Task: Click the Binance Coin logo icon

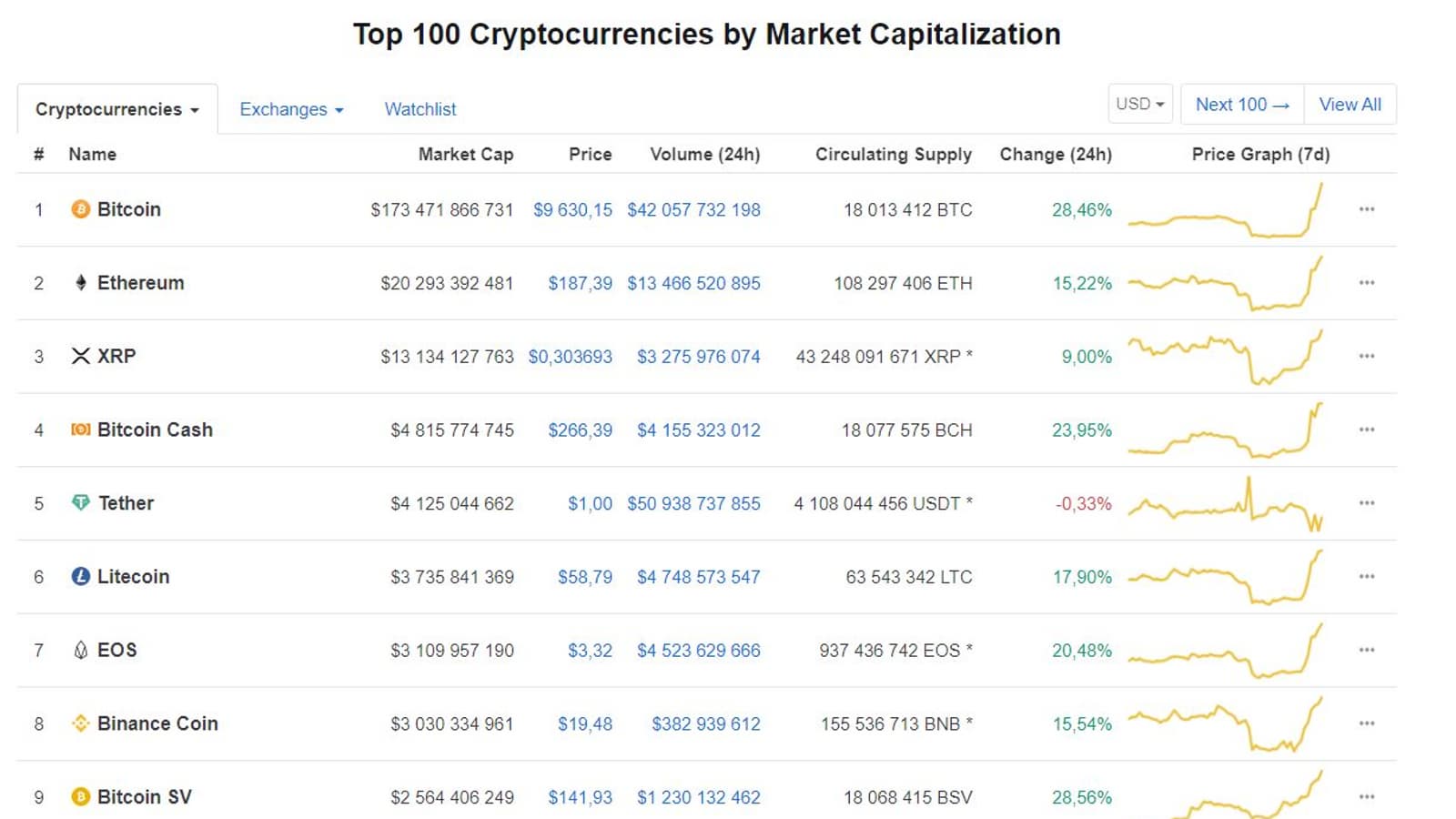Action: pos(80,723)
